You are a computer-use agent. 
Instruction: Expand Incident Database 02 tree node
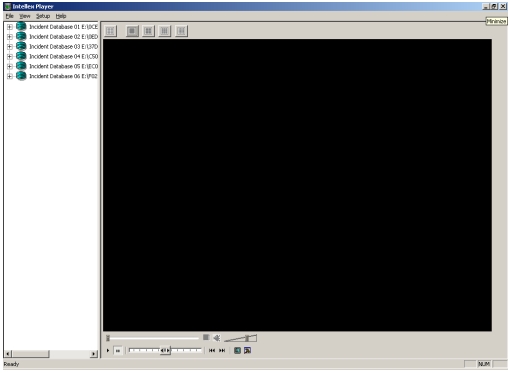[10, 37]
